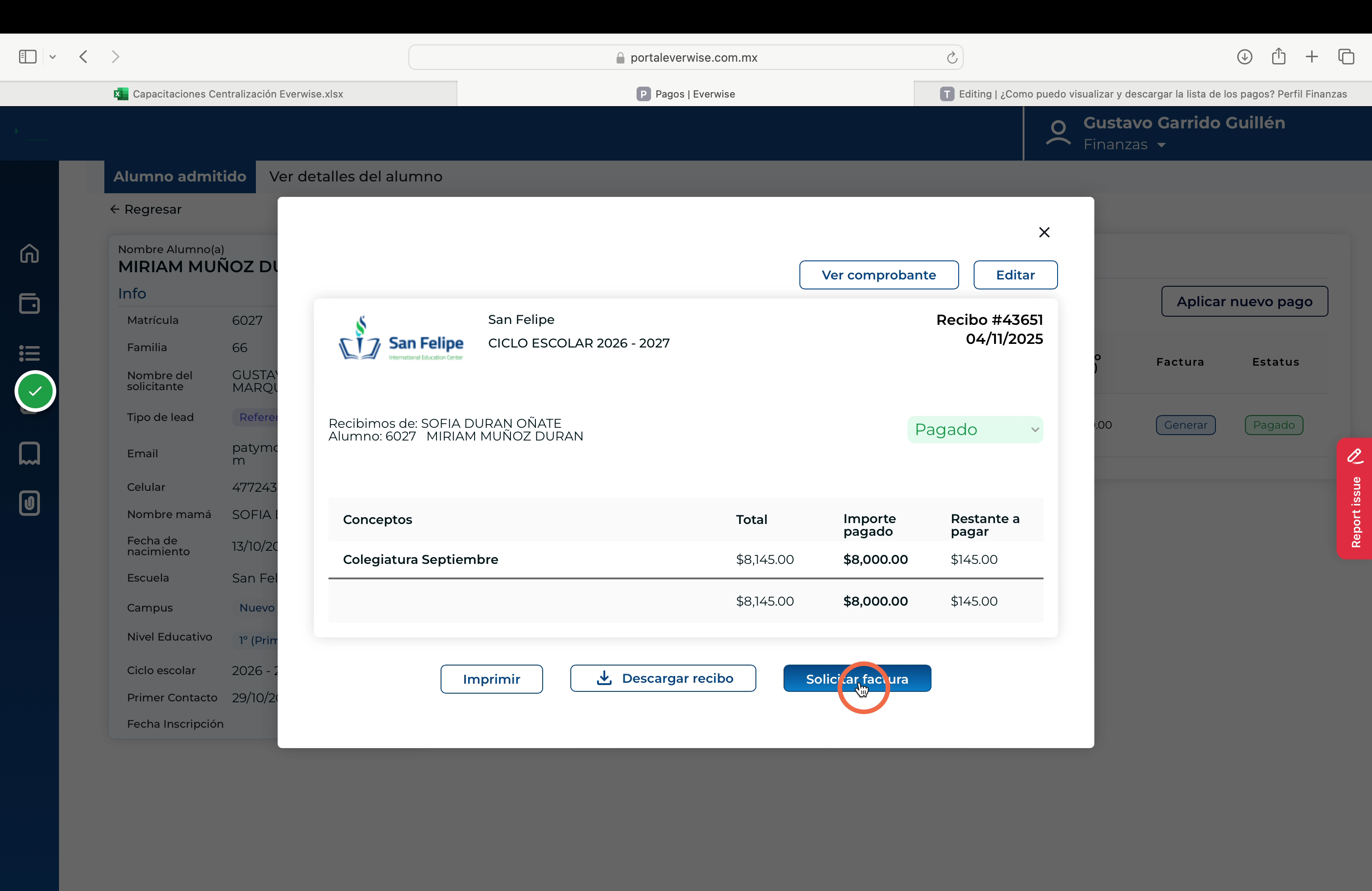
Task: Switch to the Pagos | Everwise tab
Action: coord(686,94)
